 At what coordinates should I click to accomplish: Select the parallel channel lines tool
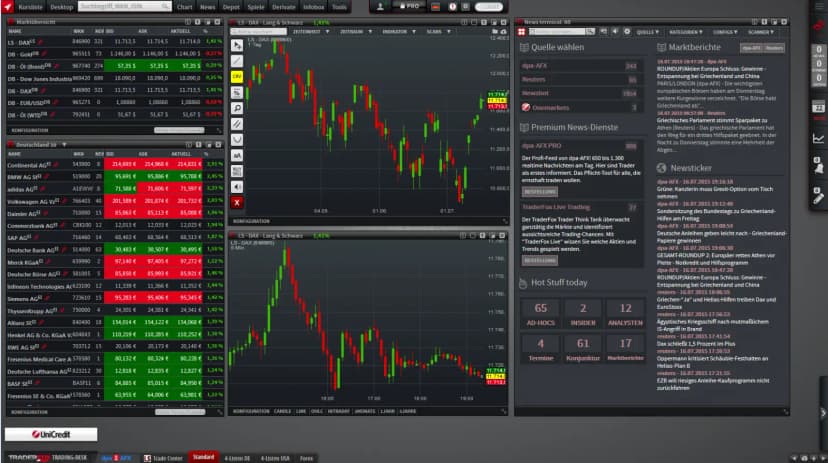point(237,124)
